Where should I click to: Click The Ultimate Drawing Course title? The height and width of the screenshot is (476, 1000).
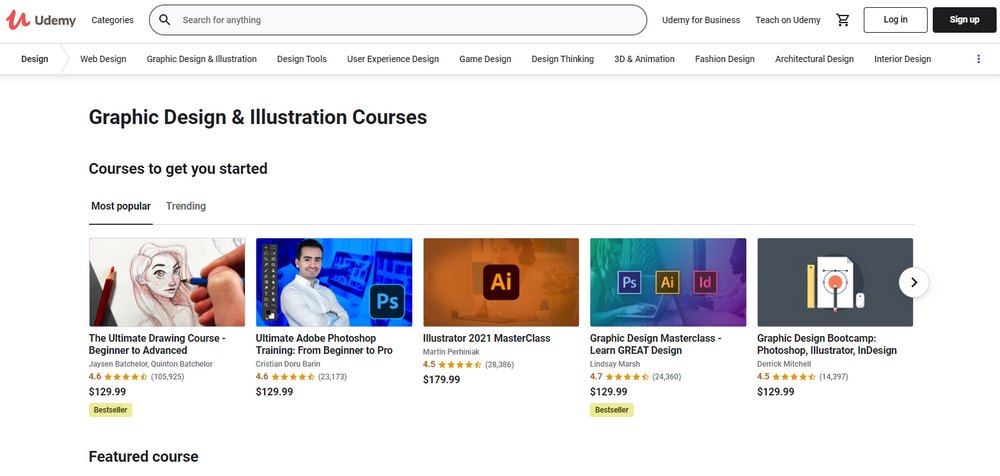tap(157, 344)
